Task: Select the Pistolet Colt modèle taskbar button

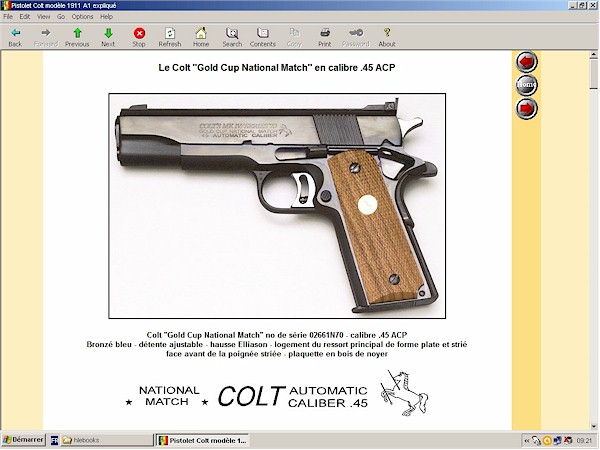Action: [202, 440]
